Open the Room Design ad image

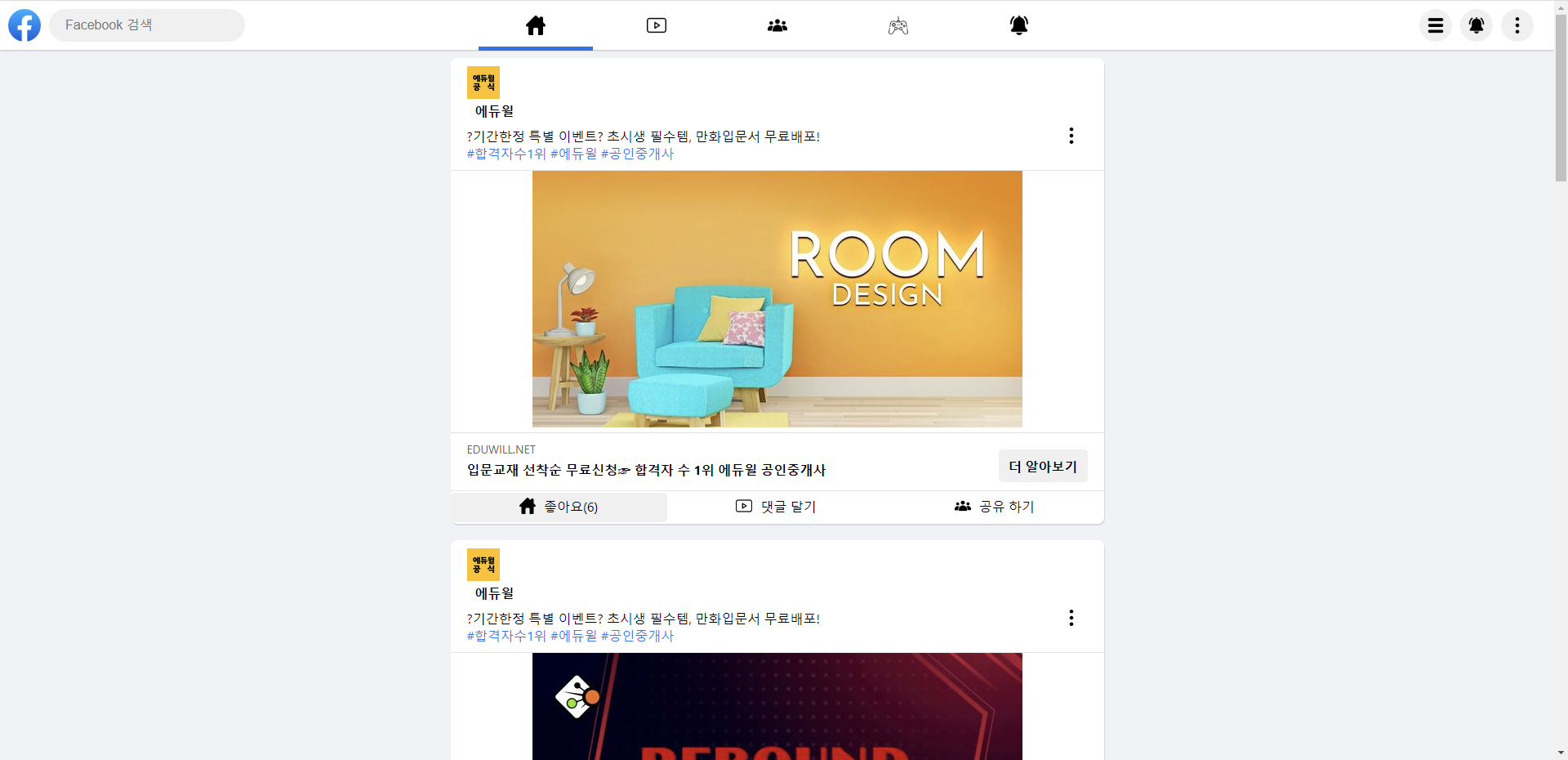coord(777,299)
